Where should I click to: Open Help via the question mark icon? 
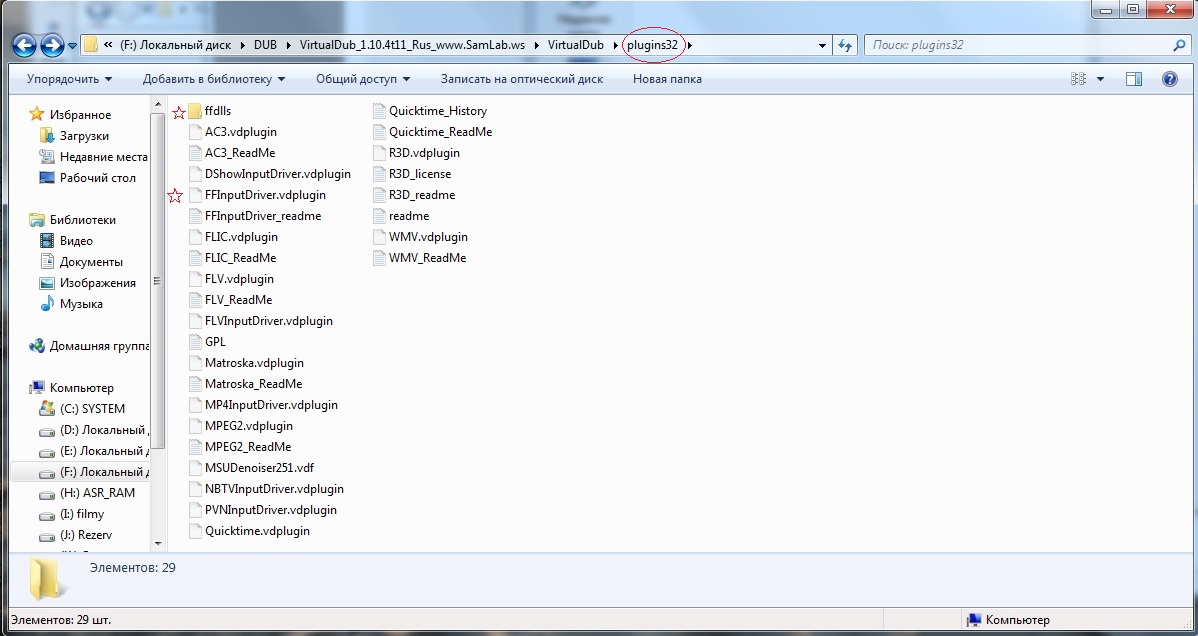[1170, 79]
